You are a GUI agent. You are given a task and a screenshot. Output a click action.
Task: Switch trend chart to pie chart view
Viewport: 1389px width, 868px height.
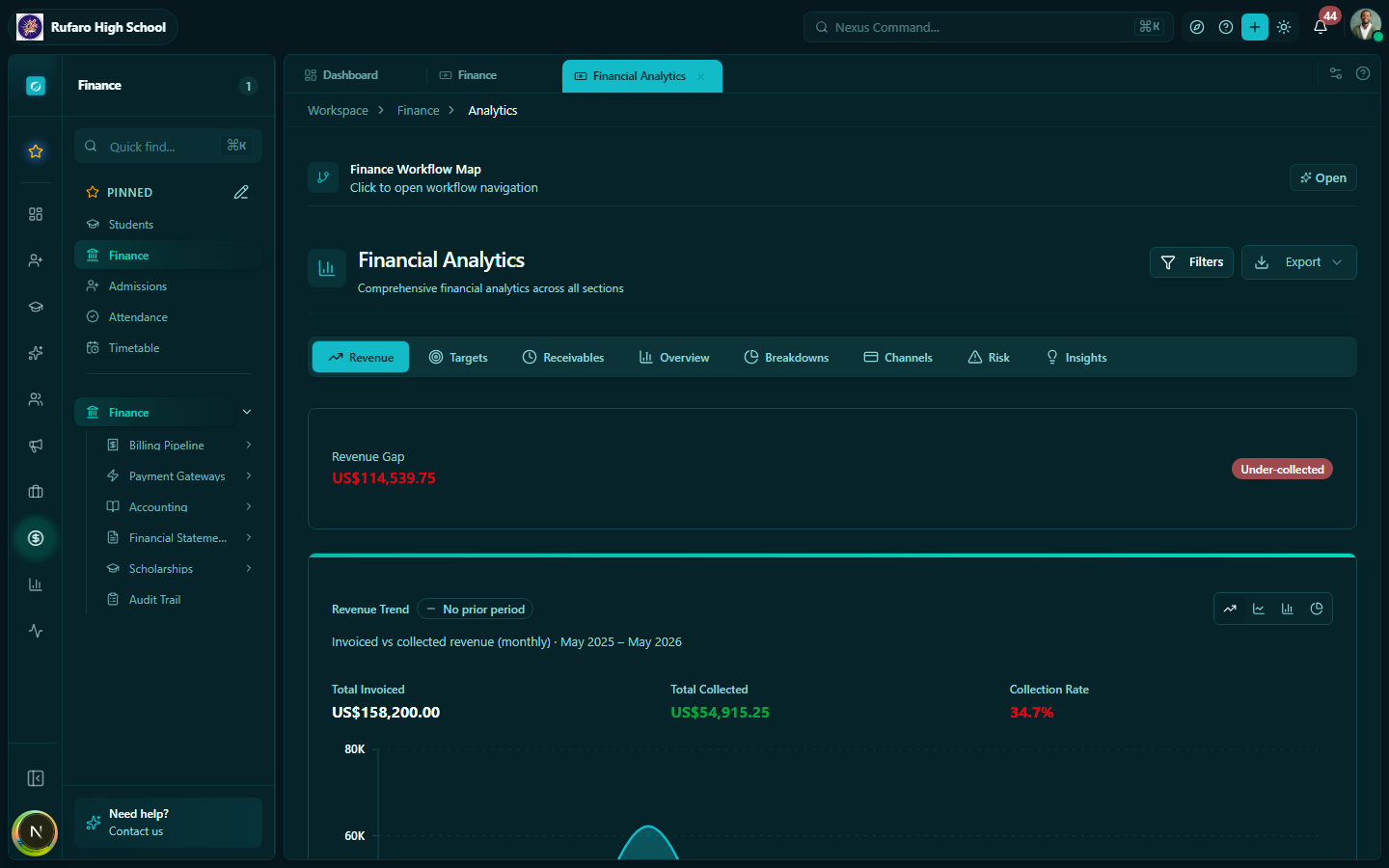(x=1317, y=609)
